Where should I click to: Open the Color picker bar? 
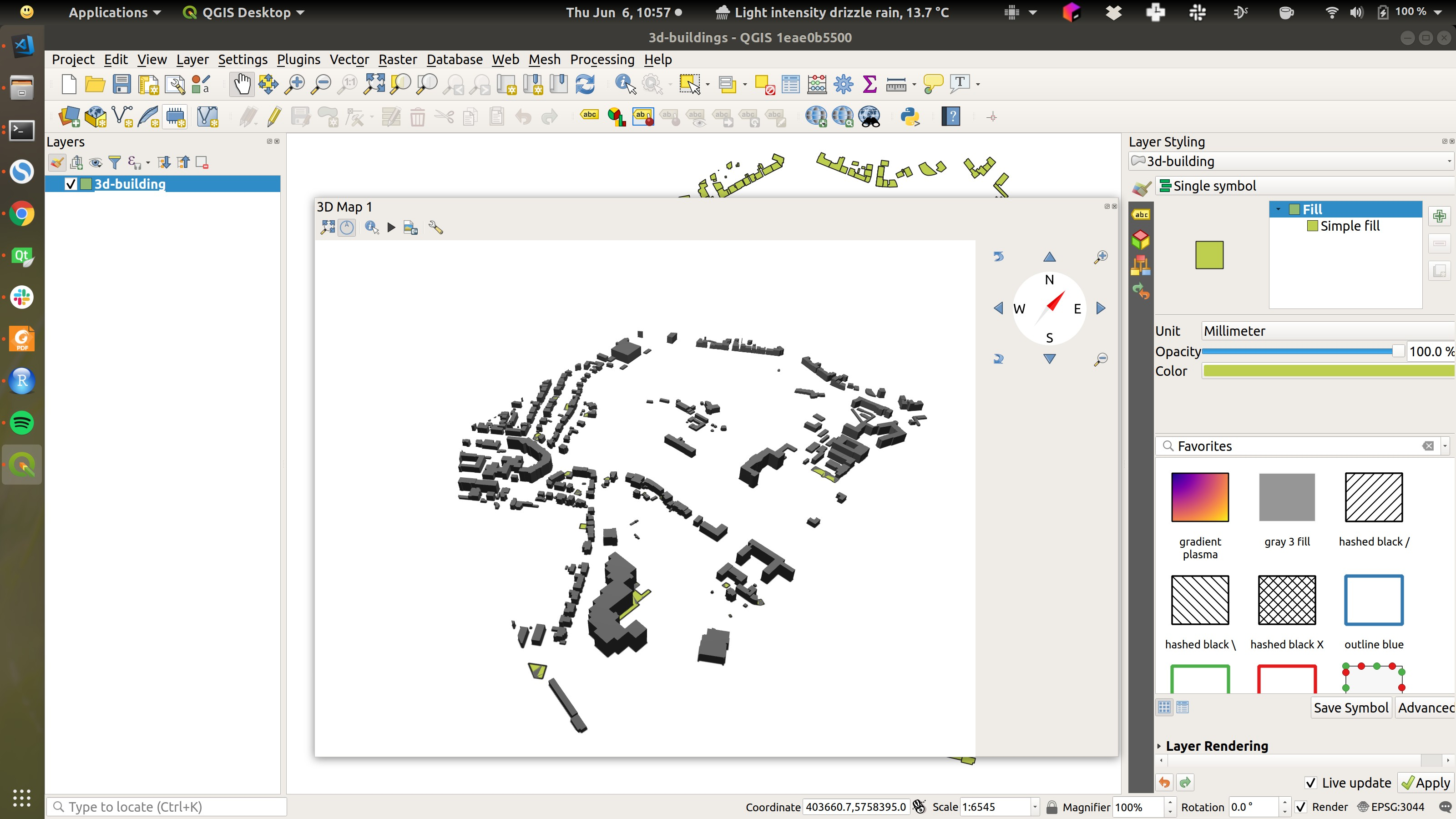point(1328,371)
